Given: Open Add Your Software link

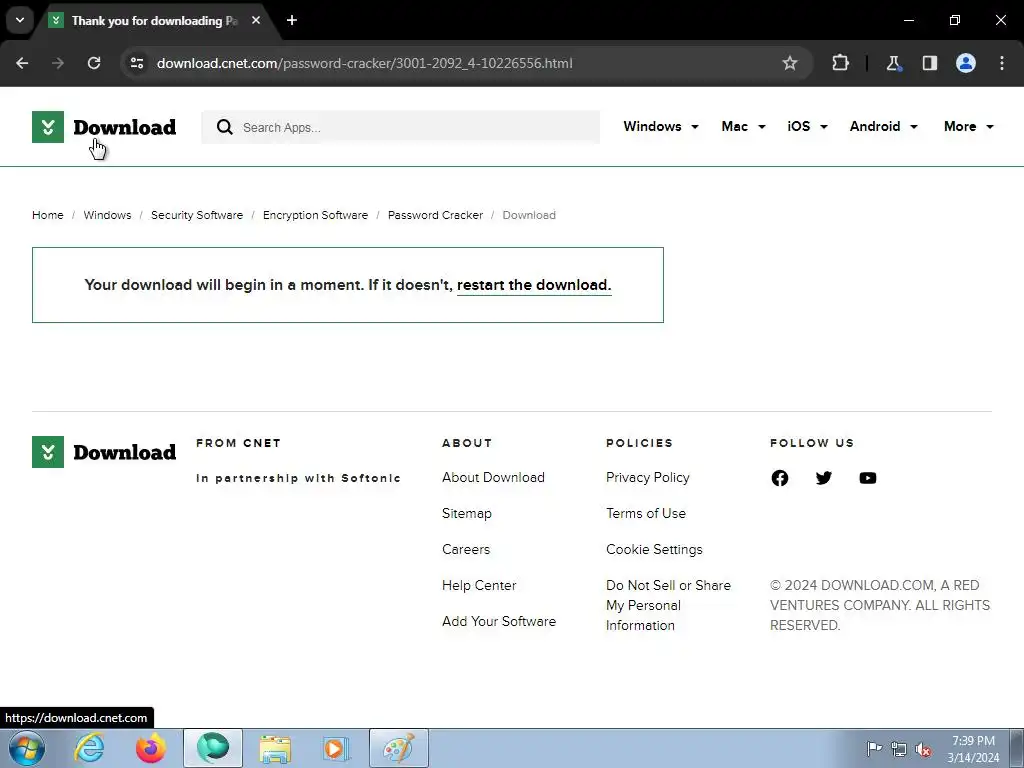Looking at the screenshot, I should coord(499,621).
